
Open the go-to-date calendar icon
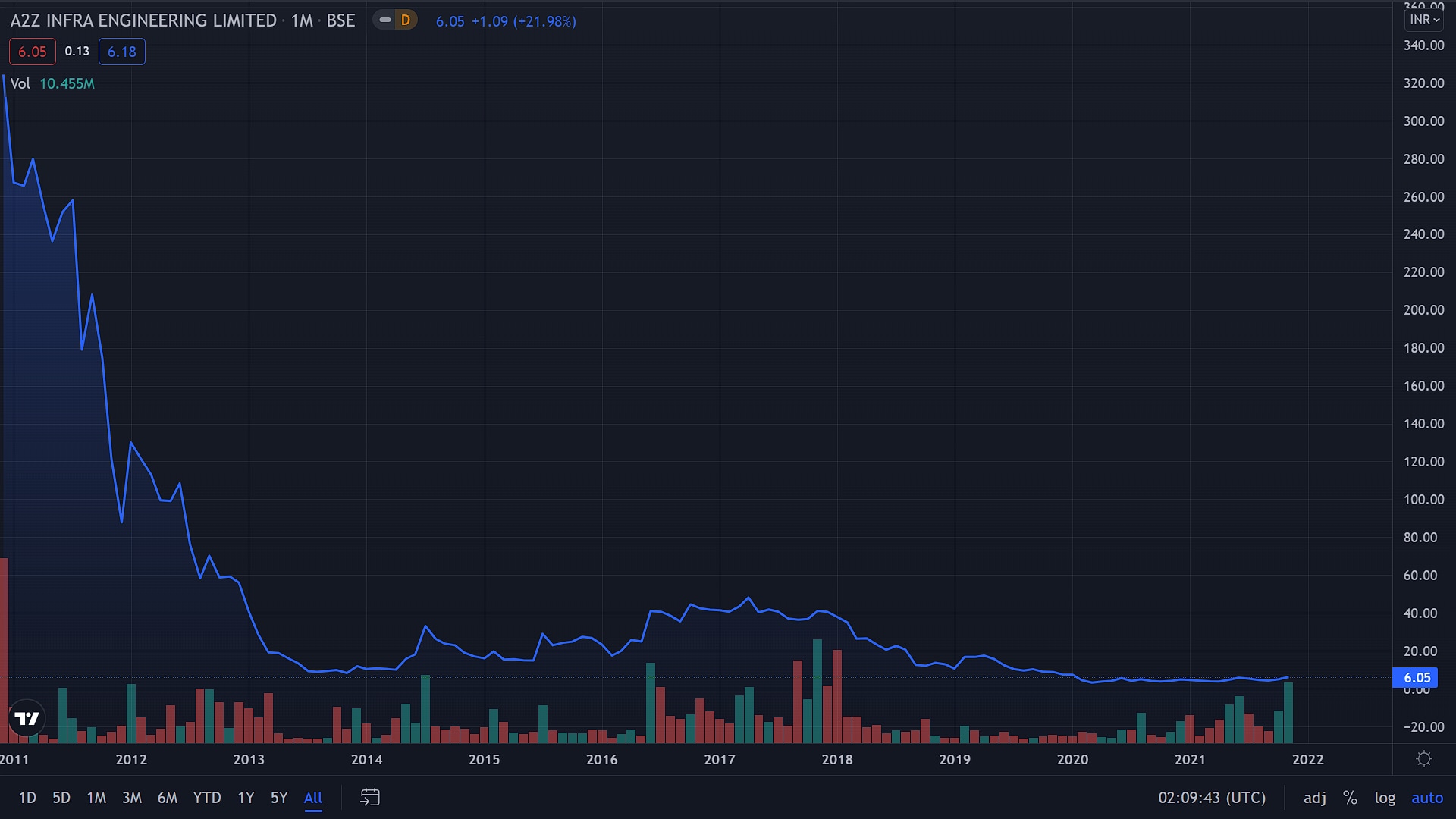[x=369, y=797]
